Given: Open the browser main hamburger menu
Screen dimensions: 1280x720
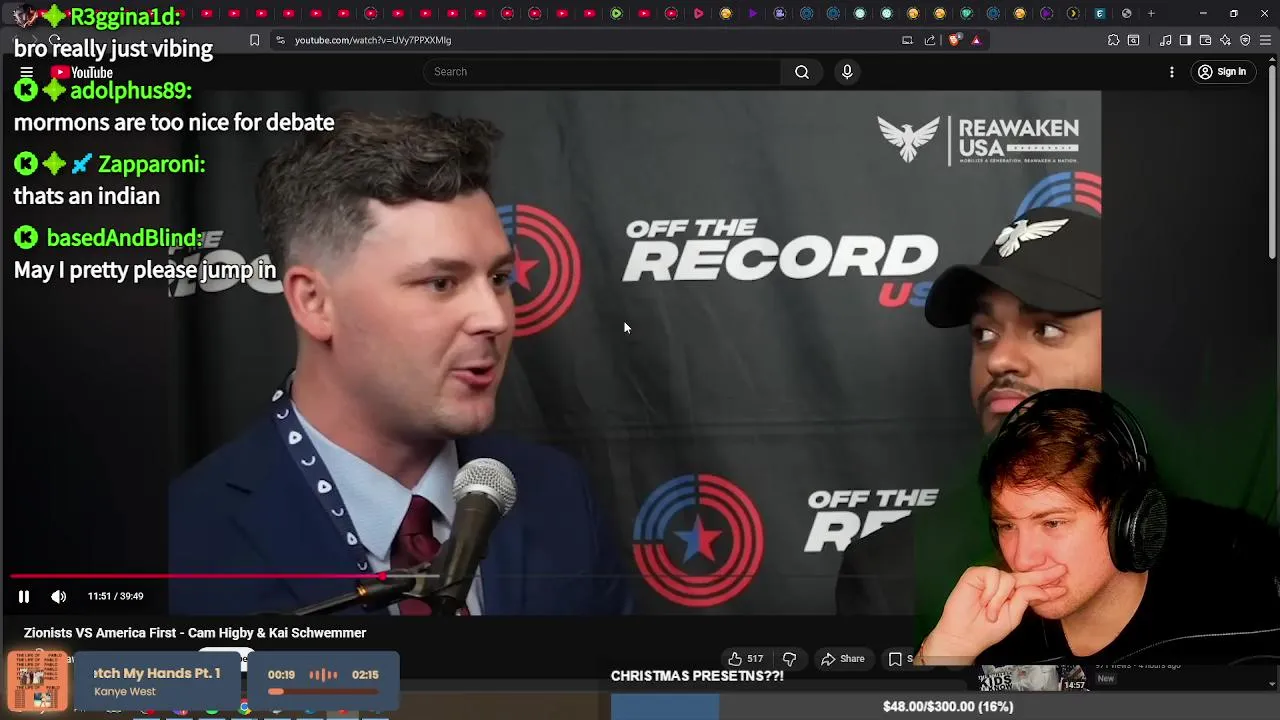Looking at the screenshot, I should coord(1266,40).
